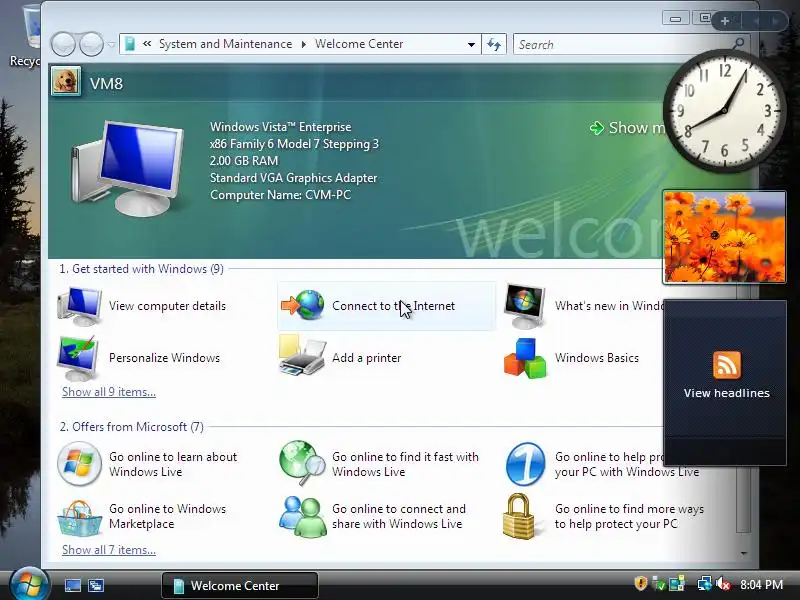The height and width of the screenshot is (600, 800).
Task: Click the large computer image in banner
Action: (128, 168)
